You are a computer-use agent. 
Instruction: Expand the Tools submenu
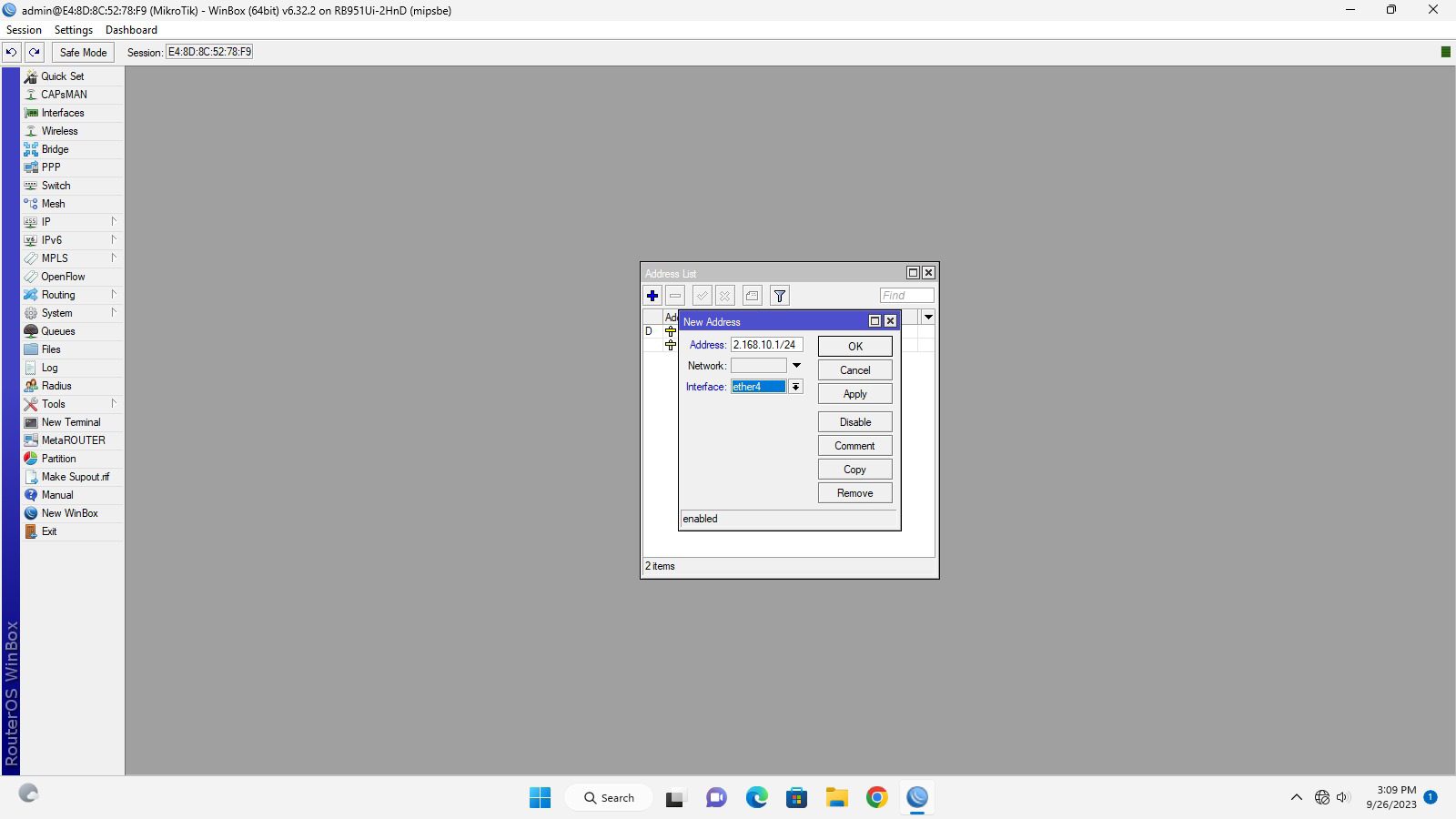(x=72, y=404)
